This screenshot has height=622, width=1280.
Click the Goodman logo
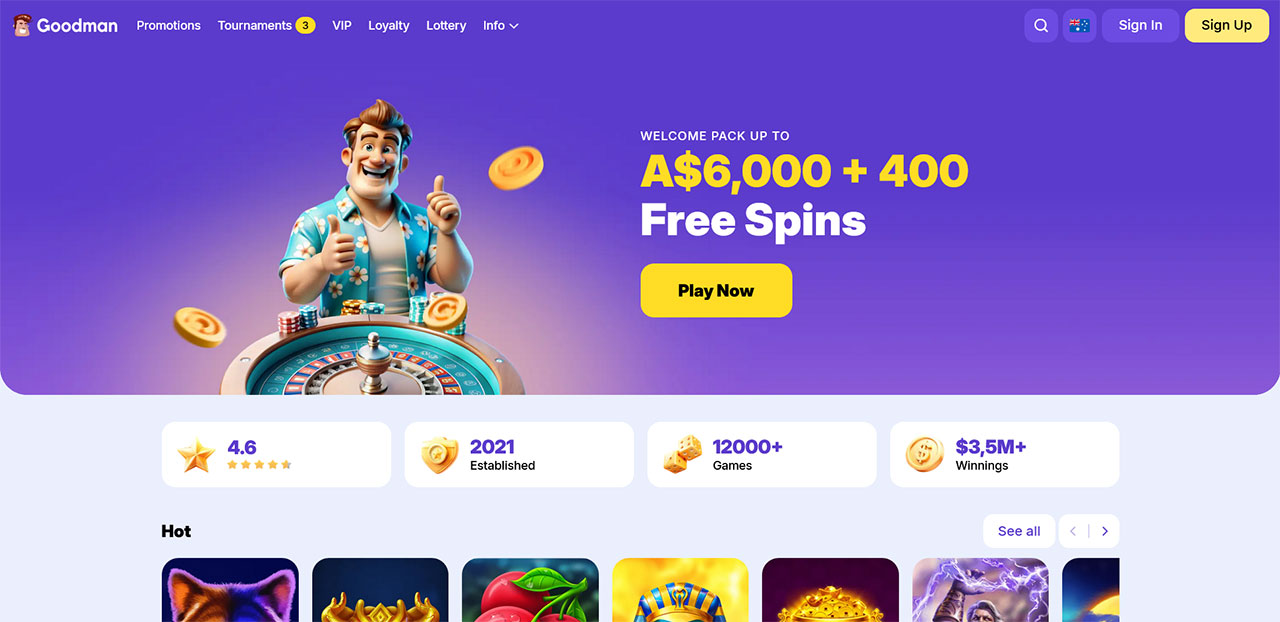point(65,26)
